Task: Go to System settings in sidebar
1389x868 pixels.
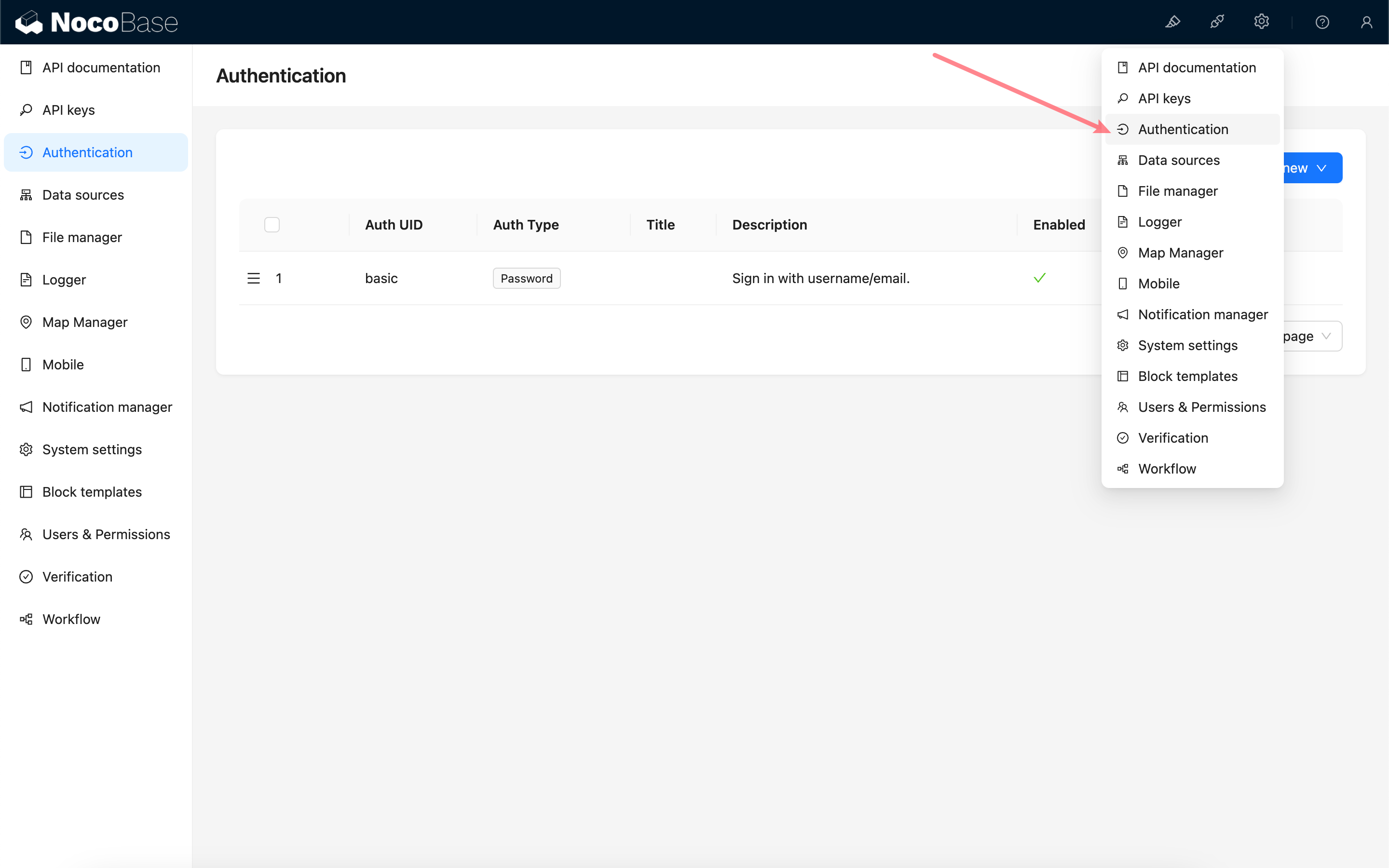Action: 92,449
